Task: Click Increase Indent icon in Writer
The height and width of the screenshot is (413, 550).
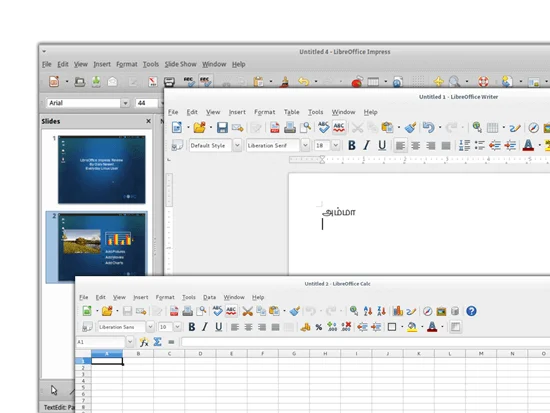Action: (510, 145)
